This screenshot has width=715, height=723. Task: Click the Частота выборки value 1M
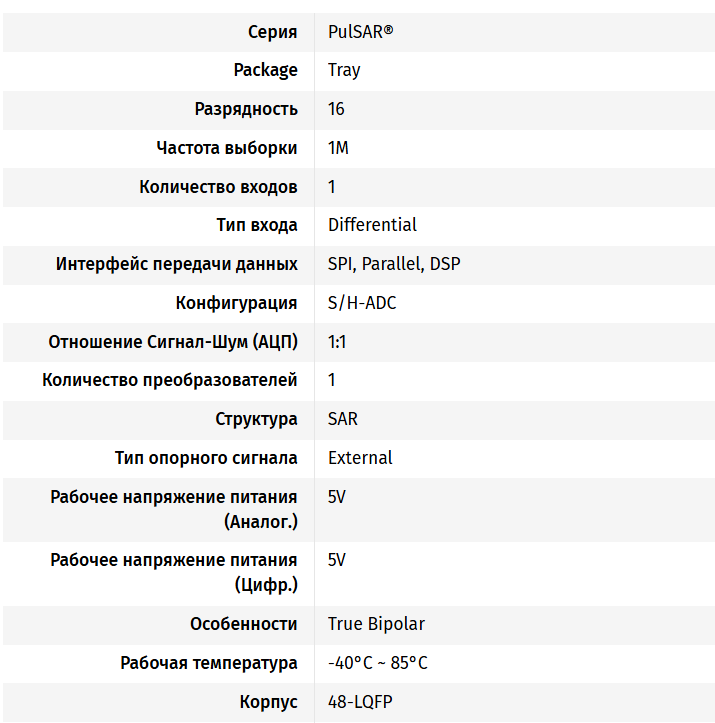338,148
